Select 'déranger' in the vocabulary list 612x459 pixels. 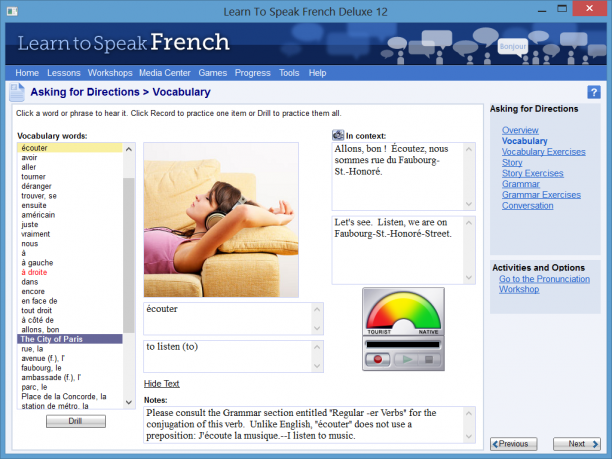[70, 186]
